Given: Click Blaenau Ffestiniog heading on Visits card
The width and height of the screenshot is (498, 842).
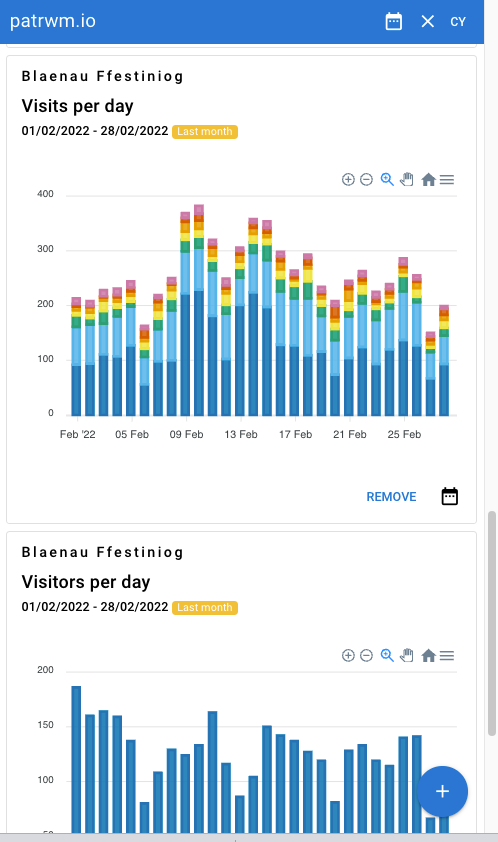Looking at the screenshot, I should coord(103,76).
